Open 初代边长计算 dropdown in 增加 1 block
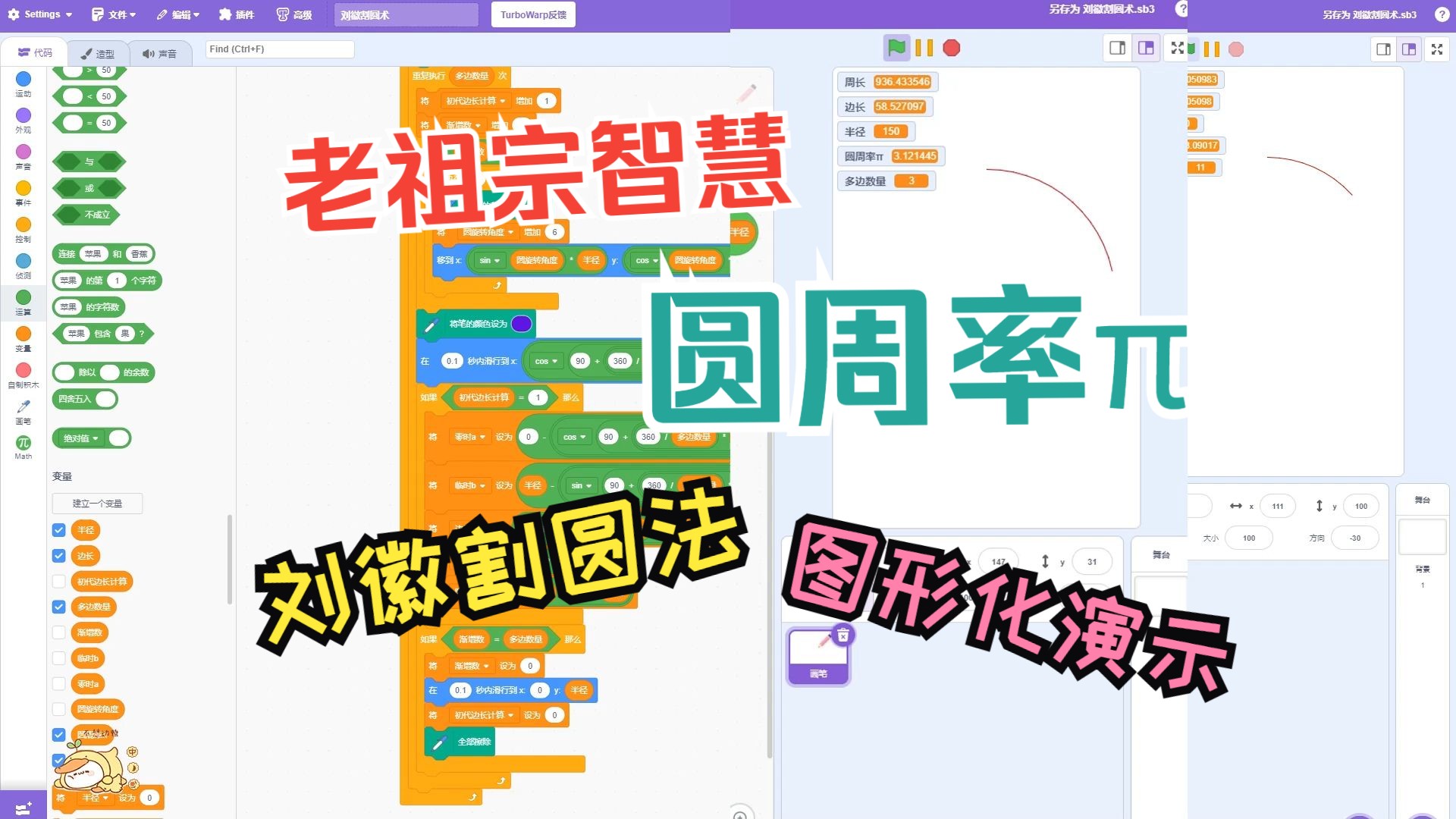1456x819 pixels. pyautogui.click(x=475, y=101)
